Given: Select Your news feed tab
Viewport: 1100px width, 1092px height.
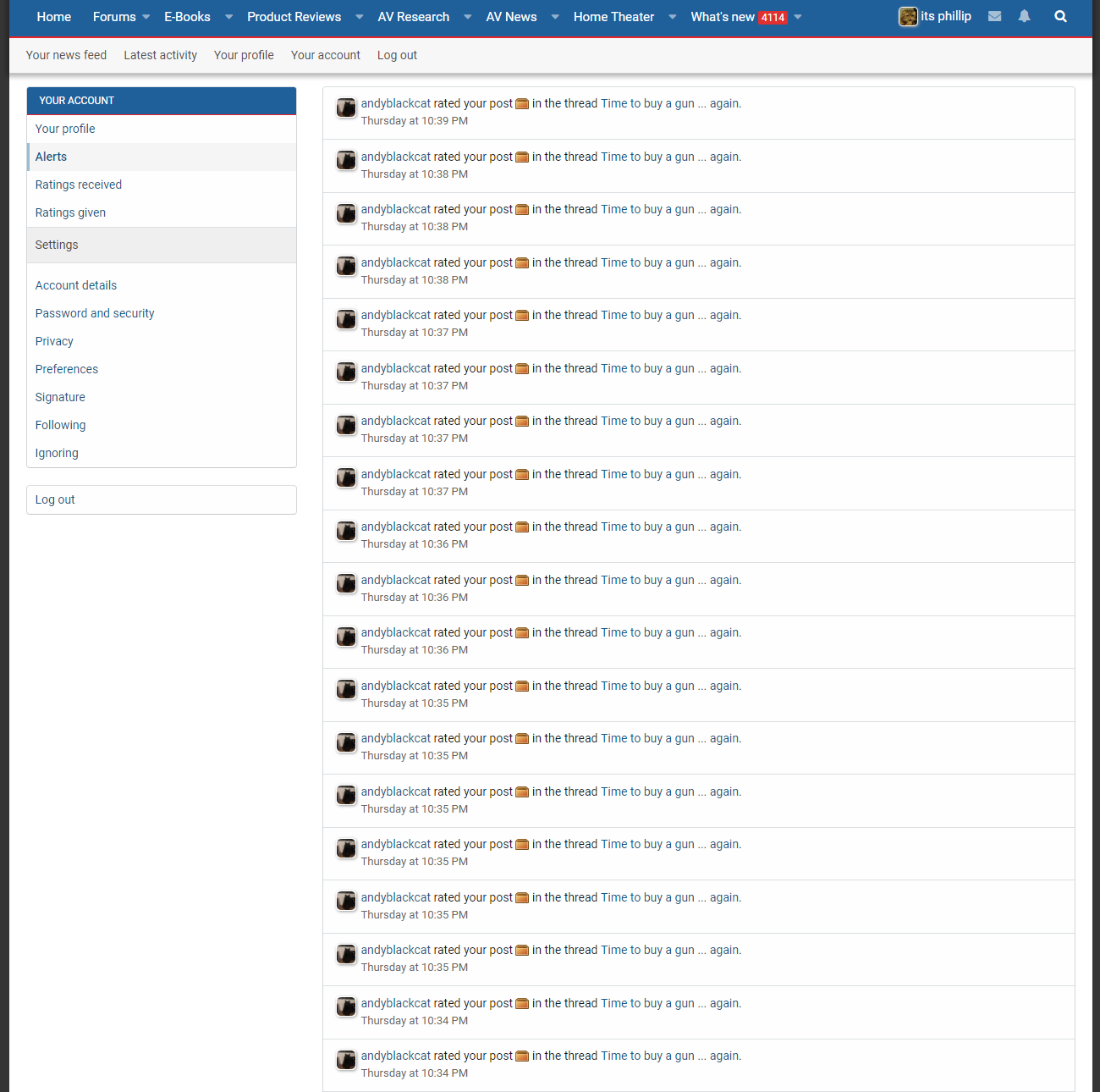Looking at the screenshot, I should click(x=66, y=55).
